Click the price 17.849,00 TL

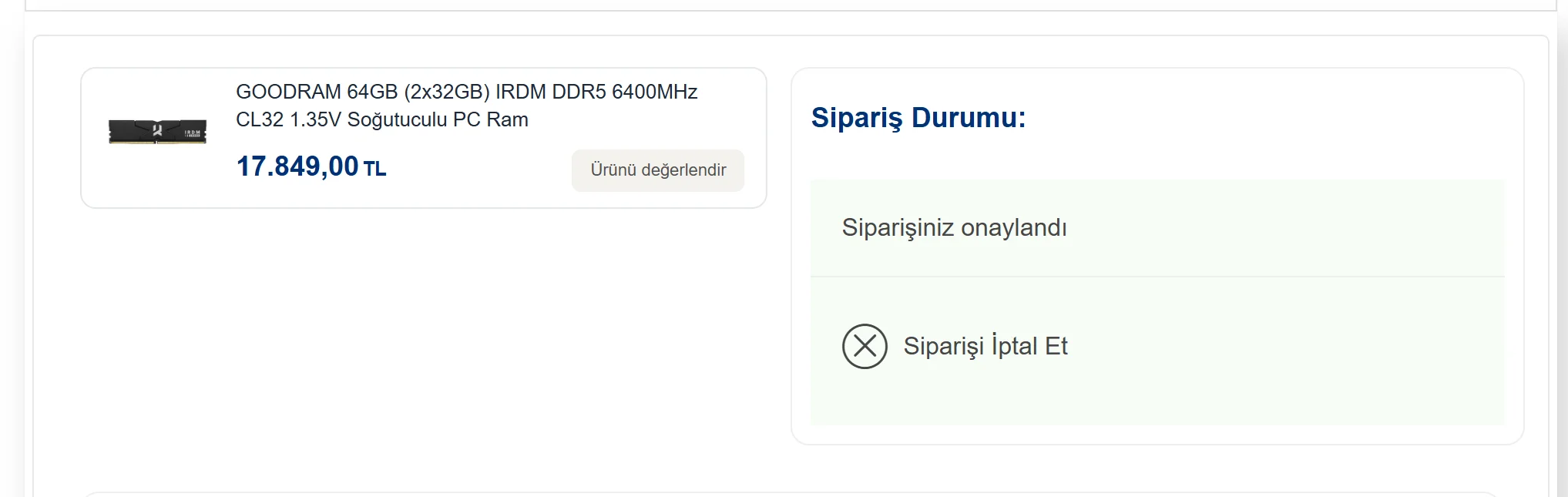pyautogui.click(x=311, y=165)
